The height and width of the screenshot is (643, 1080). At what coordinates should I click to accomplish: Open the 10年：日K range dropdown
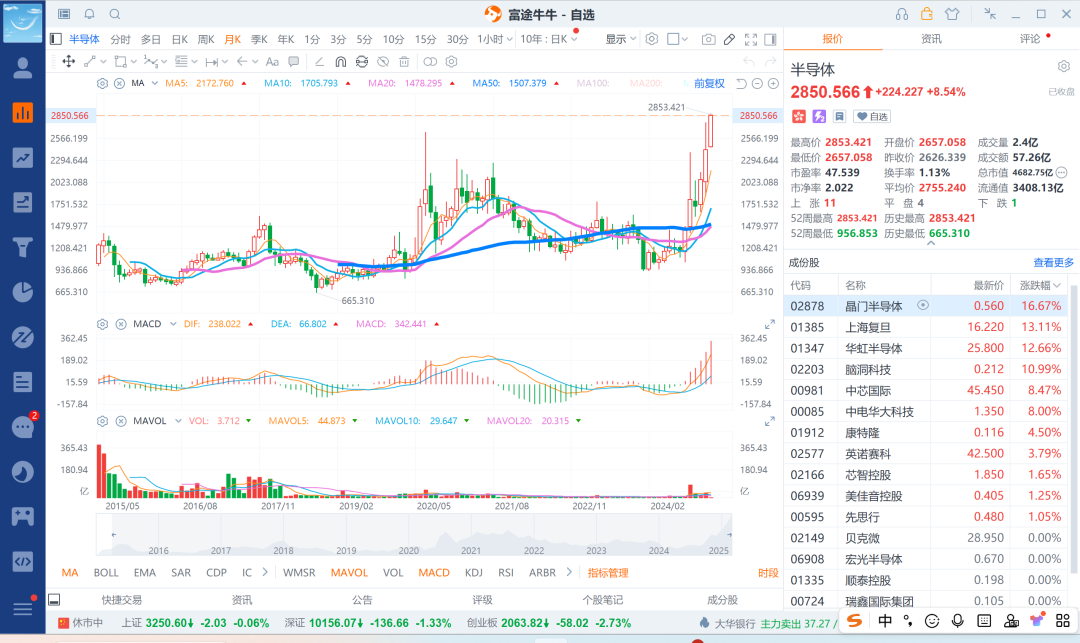tap(549, 39)
